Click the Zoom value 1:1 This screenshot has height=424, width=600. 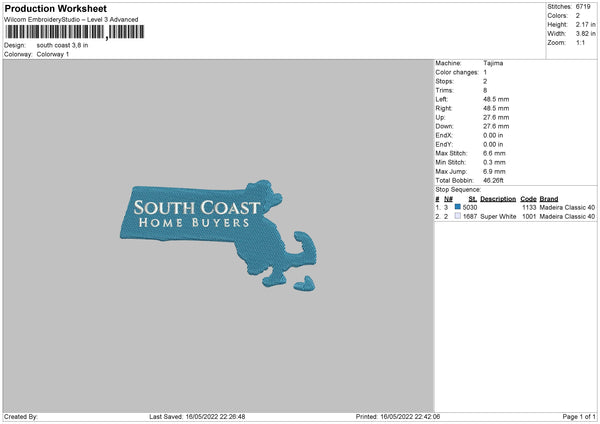coord(580,43)
